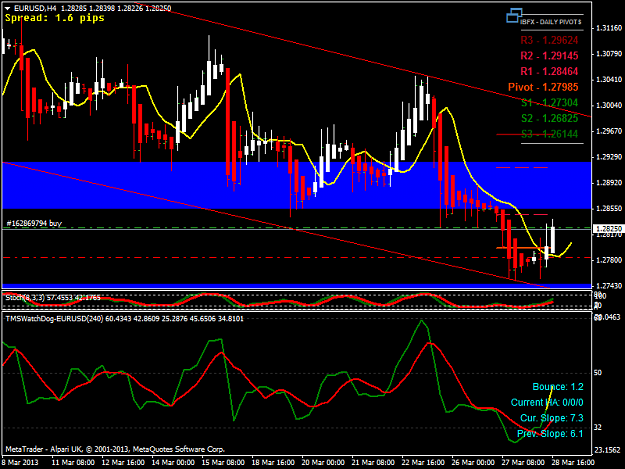The height and width of the screenshot is (469, 625).
Task: Click the 'Bounce: 1.2' readout
Action: 558,387
